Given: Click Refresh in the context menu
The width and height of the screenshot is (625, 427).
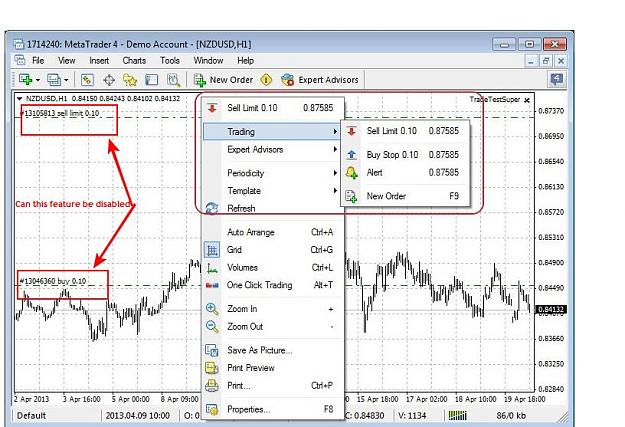Looking at the screenshot, I should (x=273, y=208).
